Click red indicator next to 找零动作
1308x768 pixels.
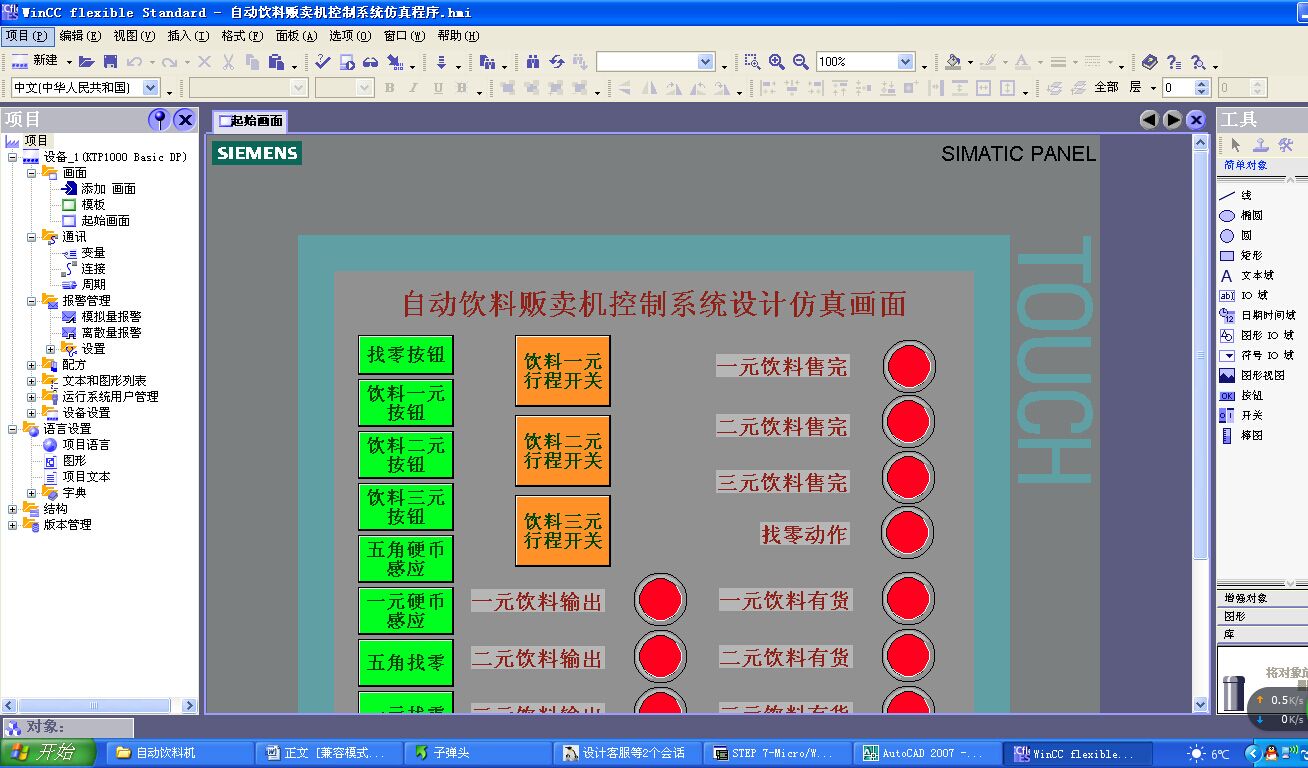[x=909, y=533]
